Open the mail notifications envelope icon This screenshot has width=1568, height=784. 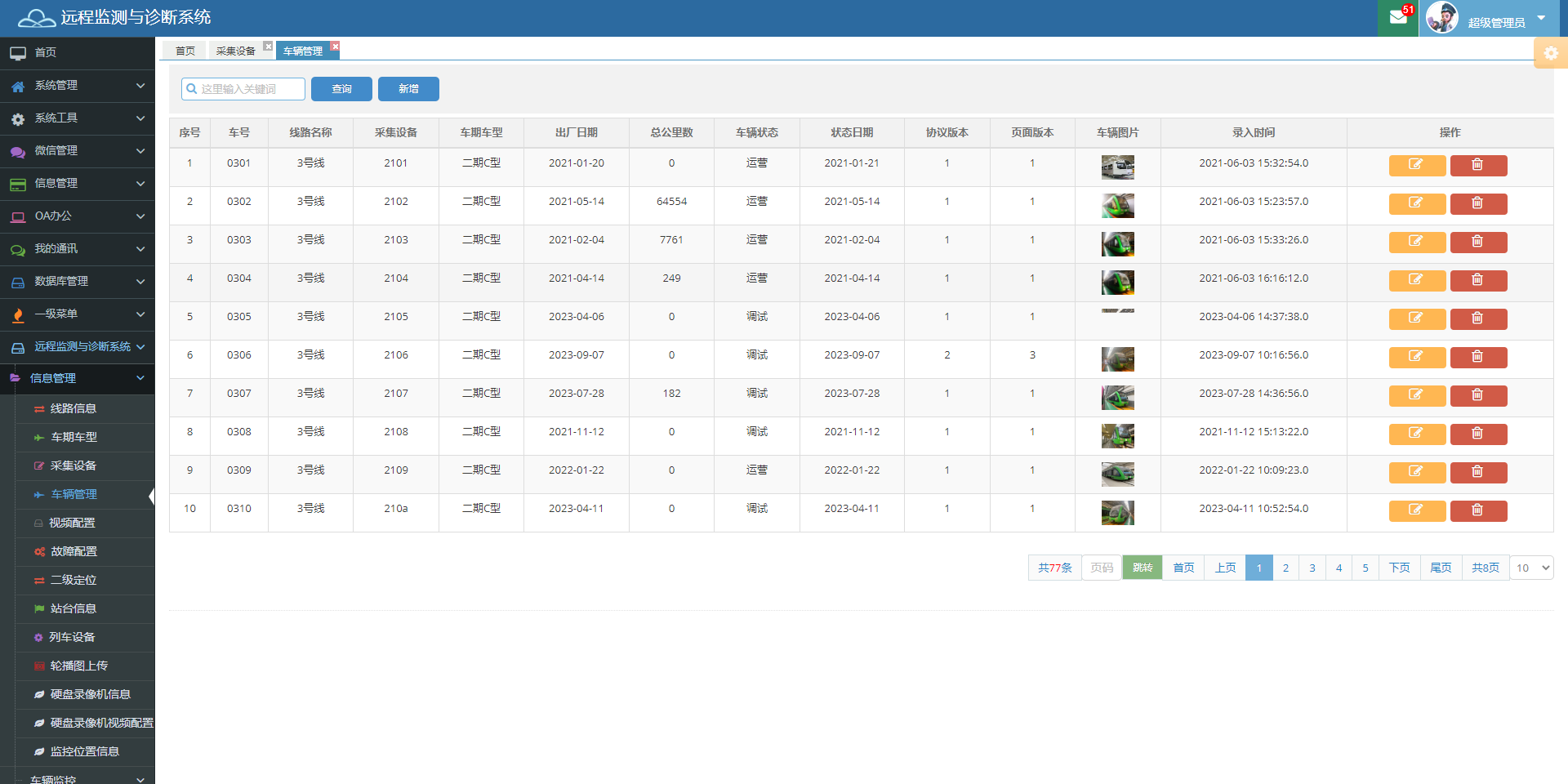pyautogui.click(x=1398, y=17)
